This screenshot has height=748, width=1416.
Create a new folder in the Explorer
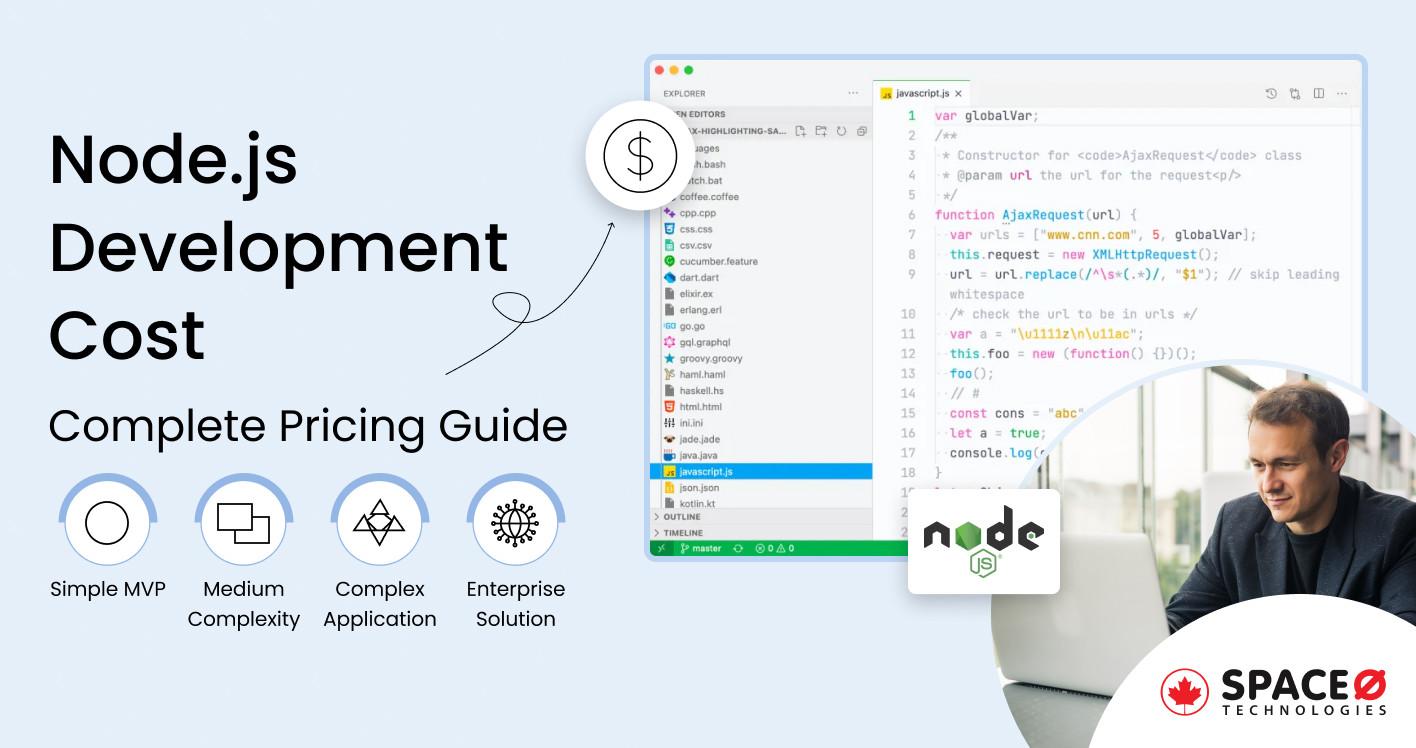pos(820,131)
